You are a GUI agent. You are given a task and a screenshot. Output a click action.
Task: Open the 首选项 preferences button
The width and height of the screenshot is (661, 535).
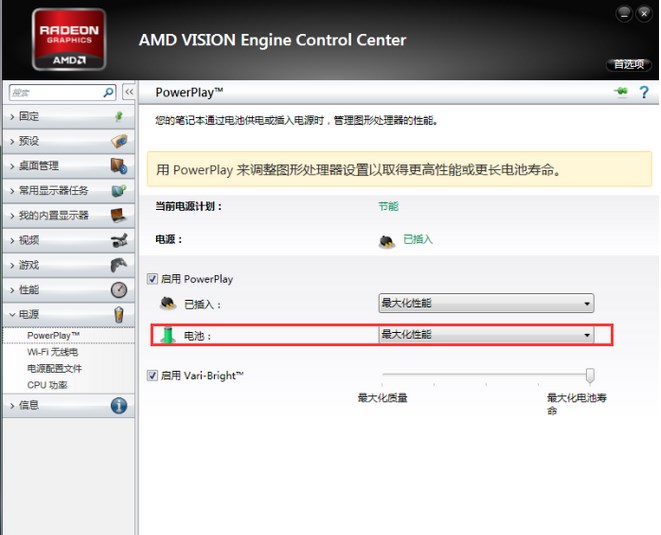tap(629, 64)
